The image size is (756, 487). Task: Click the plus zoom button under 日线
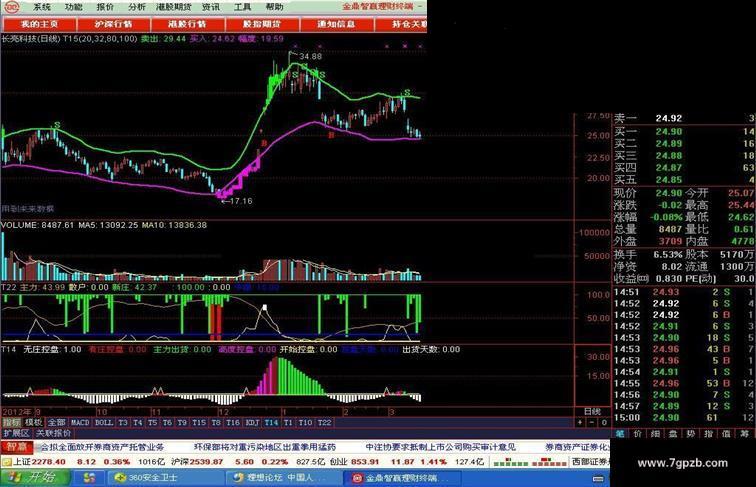(x=580, y=422)
